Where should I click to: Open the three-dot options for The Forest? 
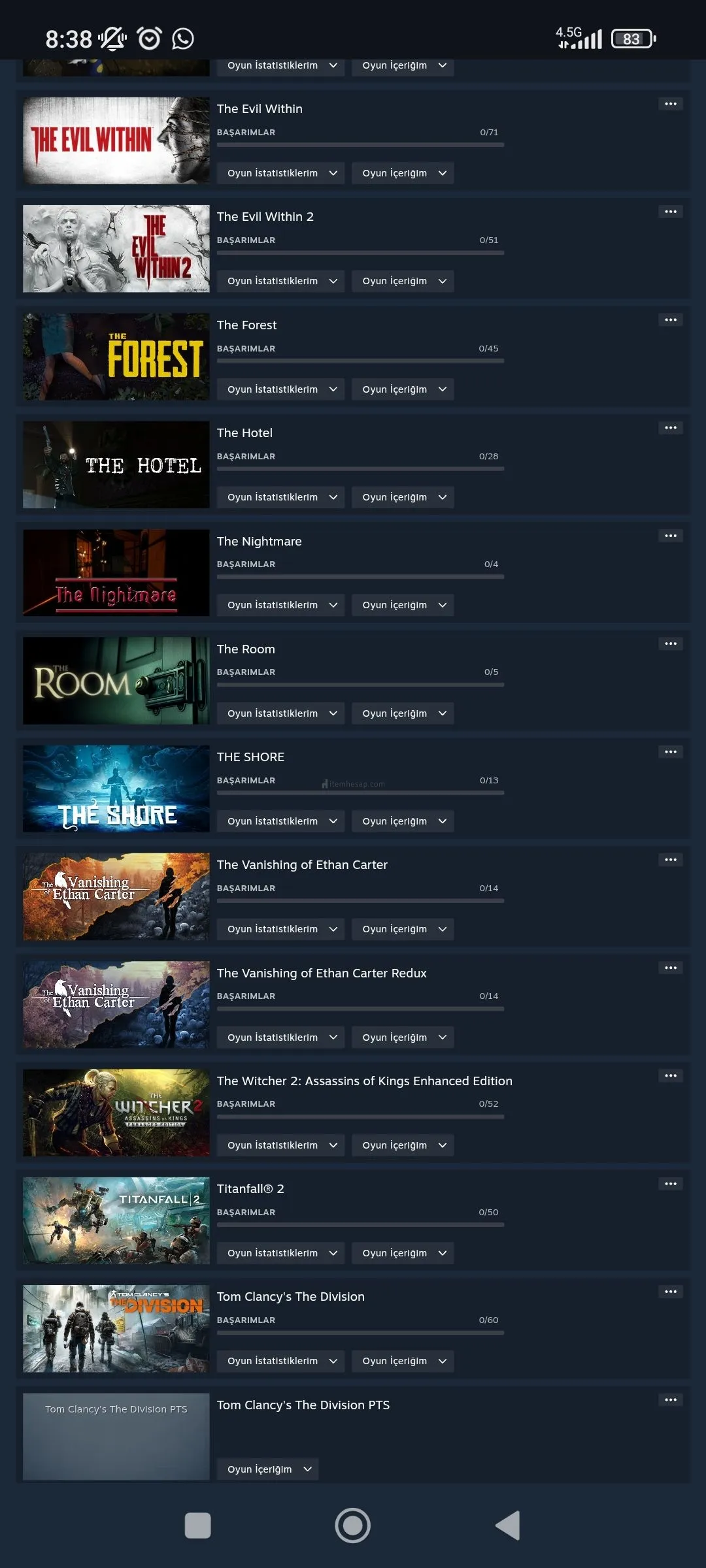pyautogui.click(x=670, y=319)
